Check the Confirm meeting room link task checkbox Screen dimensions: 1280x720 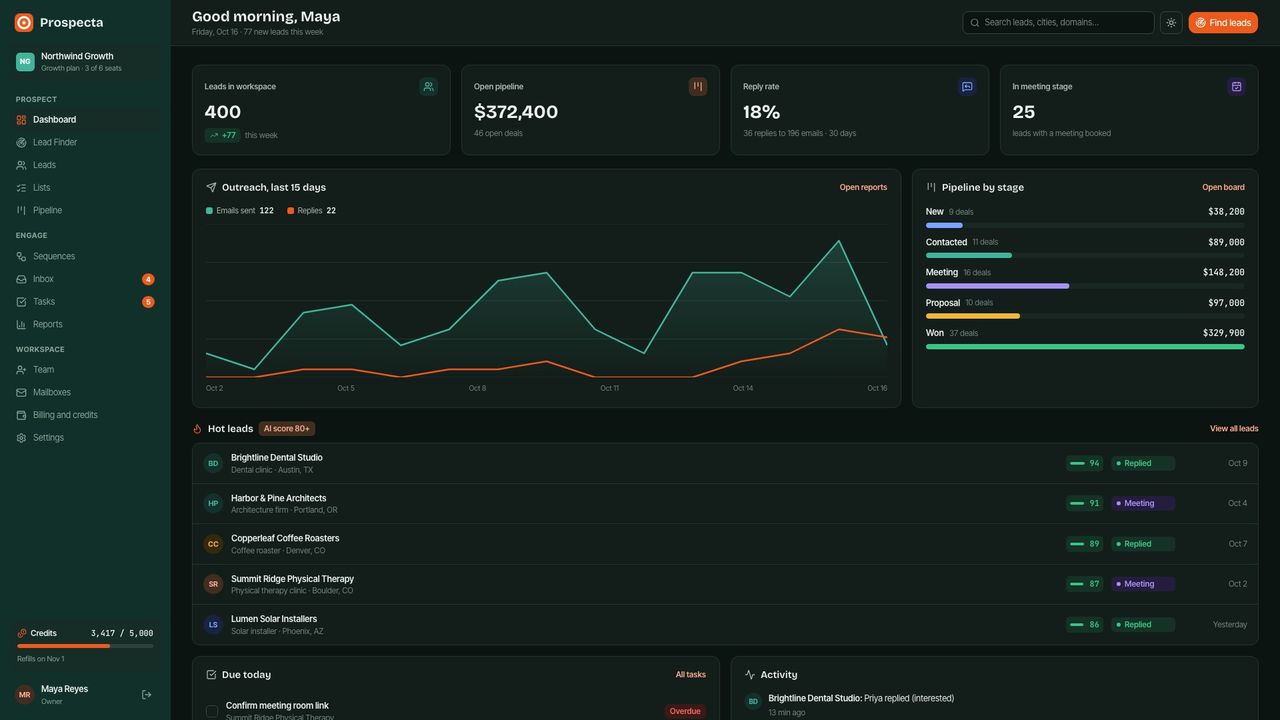(212, 711)
